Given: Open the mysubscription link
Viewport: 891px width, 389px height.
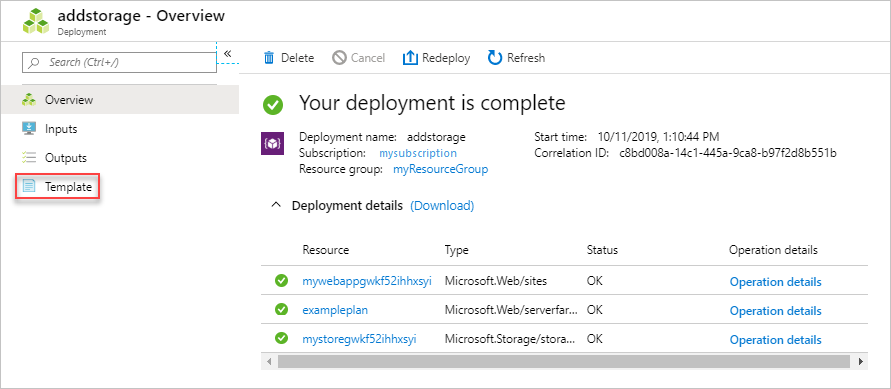Looking at the screenshot, I should tap(418, 153).
